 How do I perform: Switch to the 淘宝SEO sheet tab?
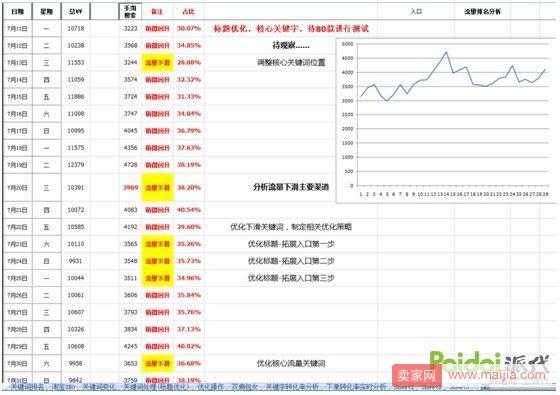click(x=64, y=387)
